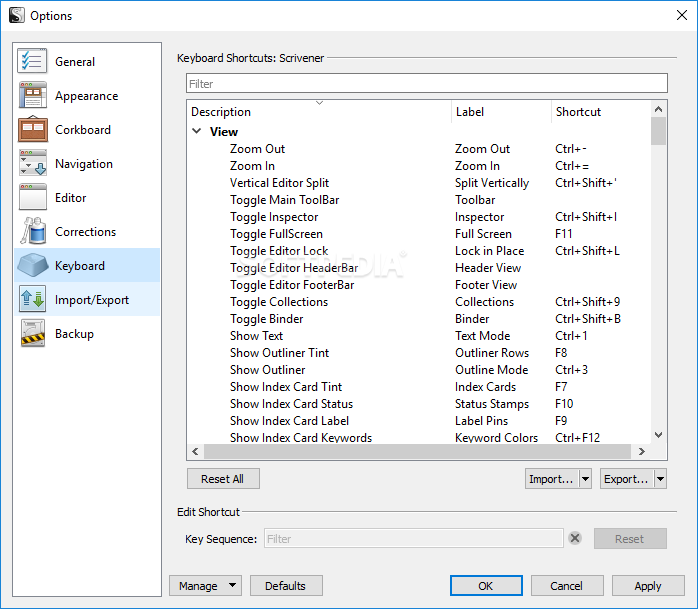The height and width of the screenshot is (609, 698).
Task: Click the Shortcut column header
Action: tap(601, 111)
